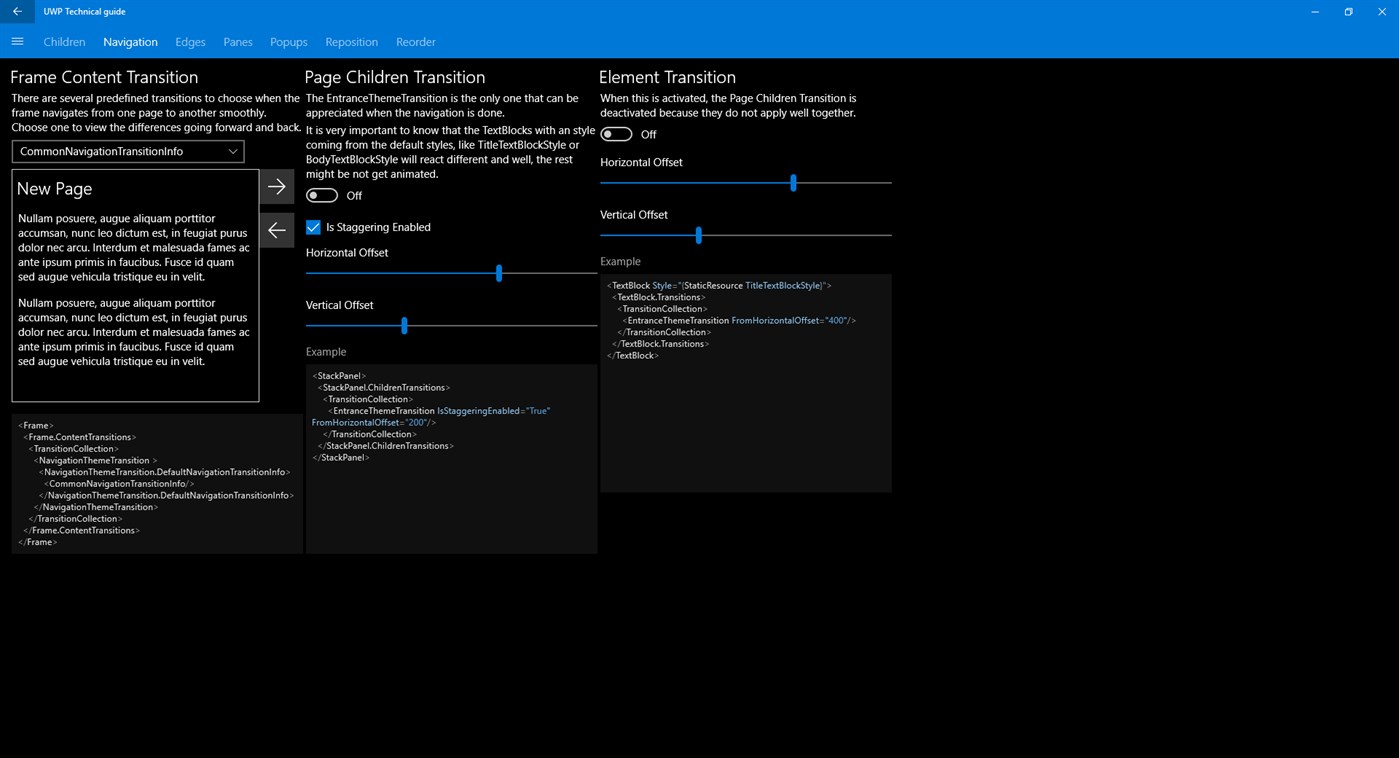Screen dimensions: 1399x758
Task: Open the hamburger menu
Action: click(17, 42)
